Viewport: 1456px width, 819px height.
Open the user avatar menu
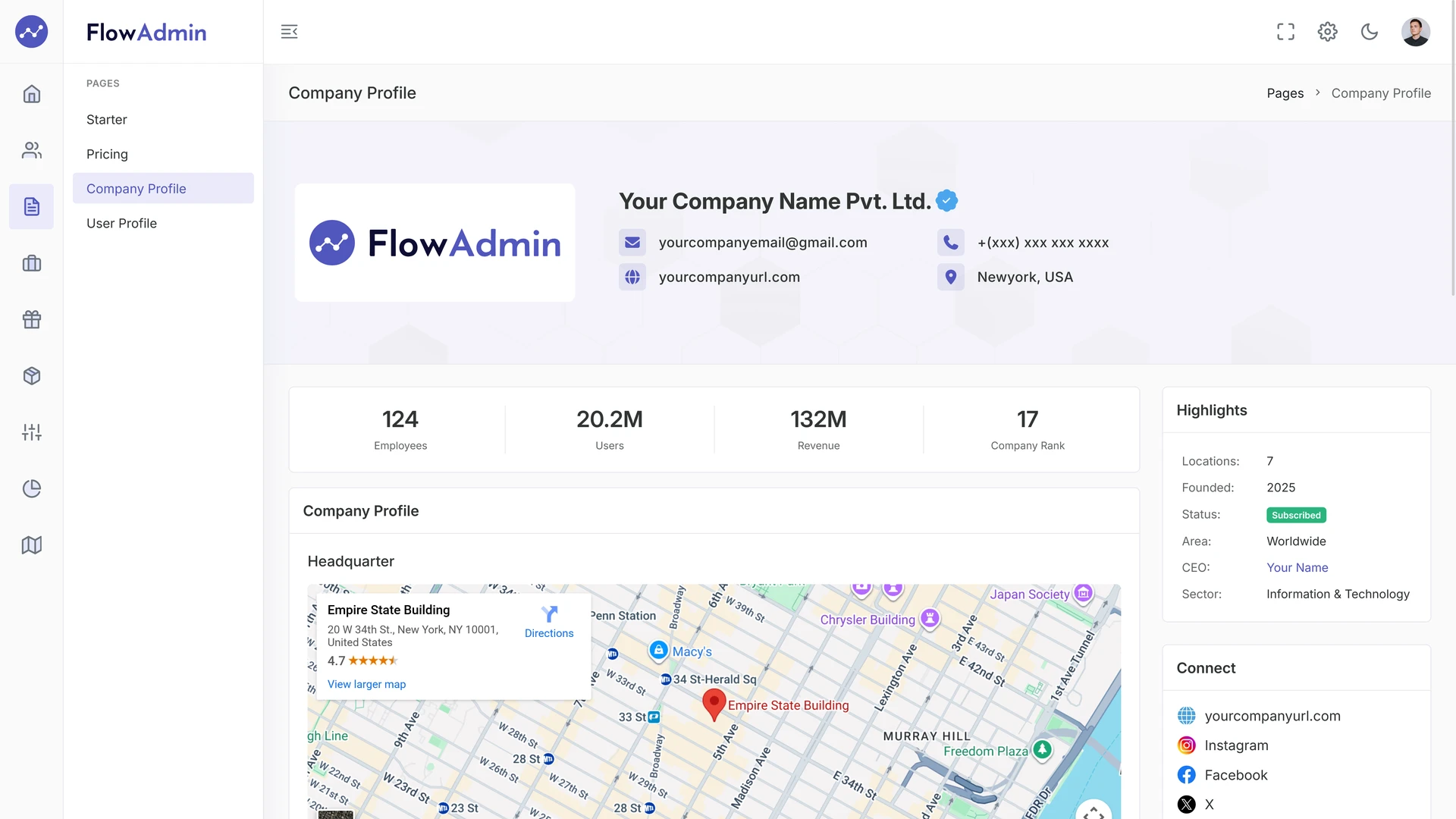1415,32
